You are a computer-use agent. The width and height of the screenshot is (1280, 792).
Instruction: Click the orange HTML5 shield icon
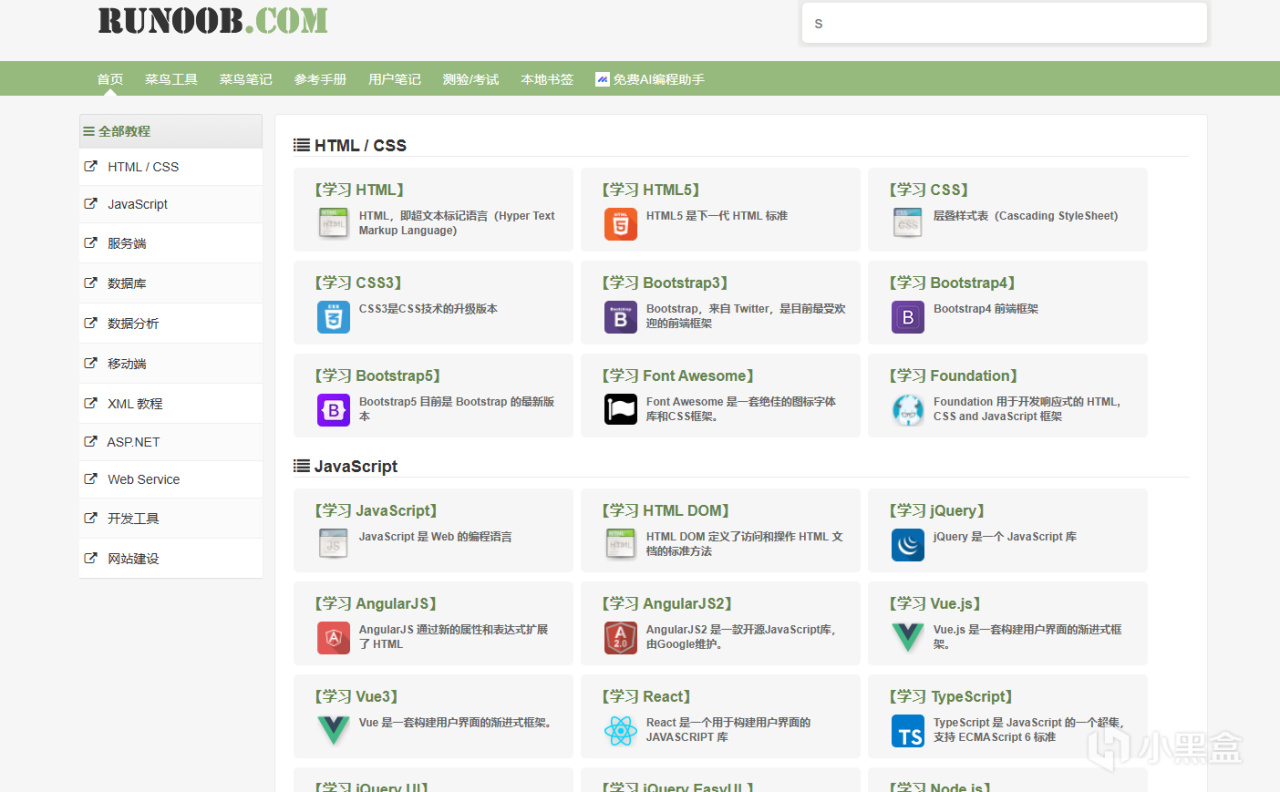620,223
